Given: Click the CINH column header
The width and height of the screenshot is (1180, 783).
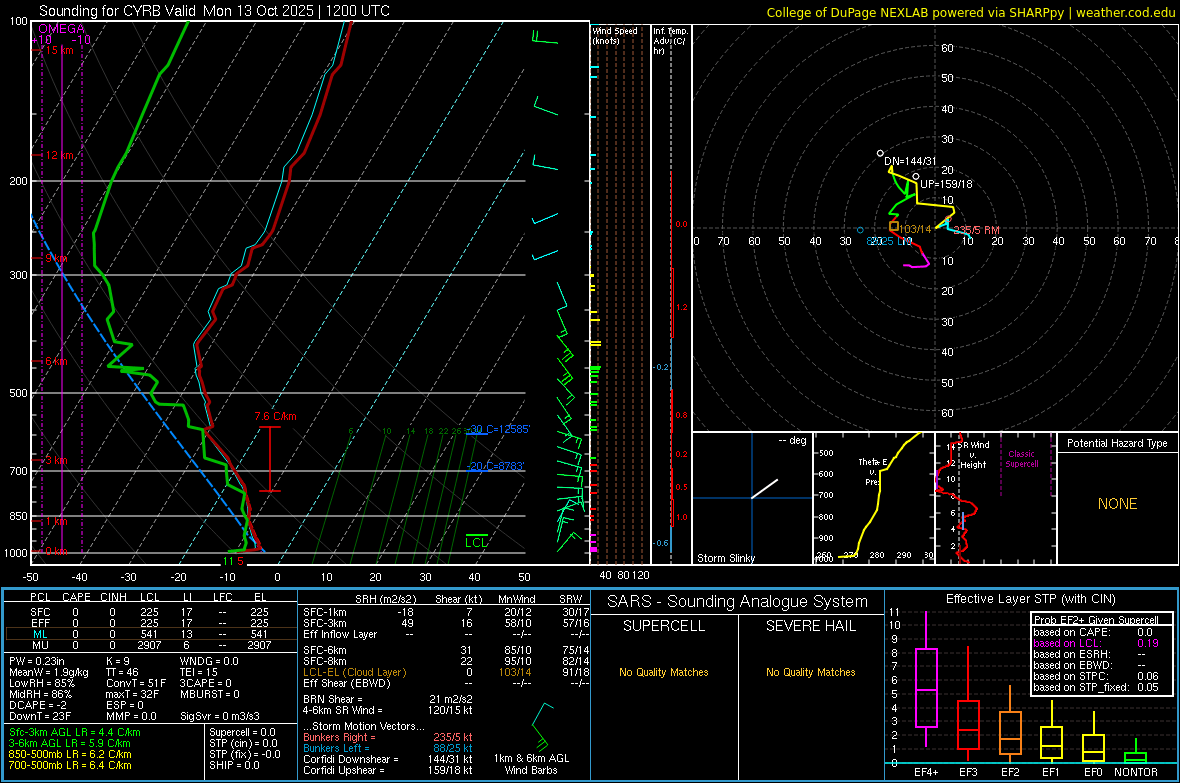Looking at the screenshot, I should pyautogui.click(x=113, y=597).
